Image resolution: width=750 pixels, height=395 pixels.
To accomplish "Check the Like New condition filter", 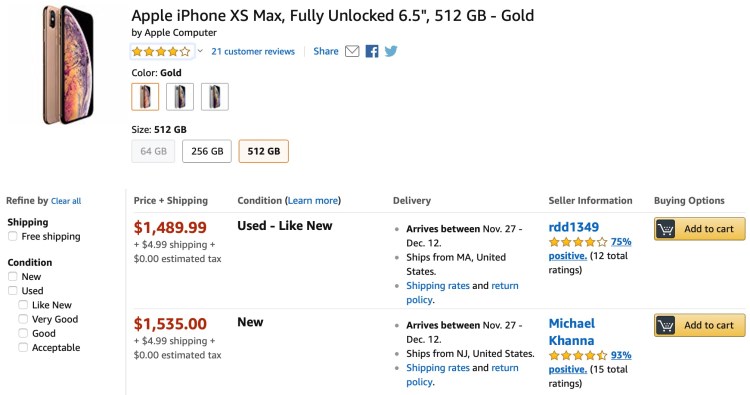I will click(x=23, y=305).
